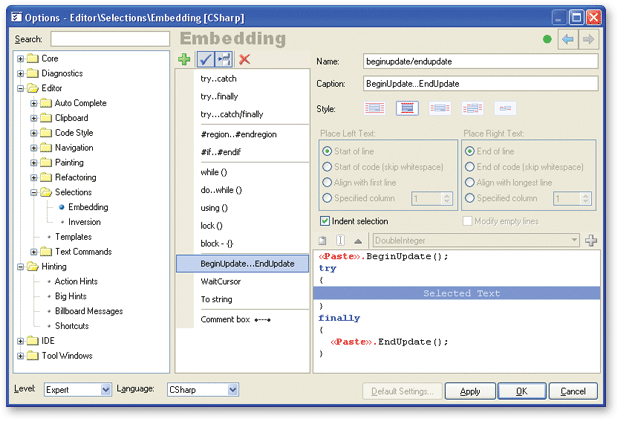Click the Search input field
This screenshot has width=619, height=421.
(x=110, y=39)
